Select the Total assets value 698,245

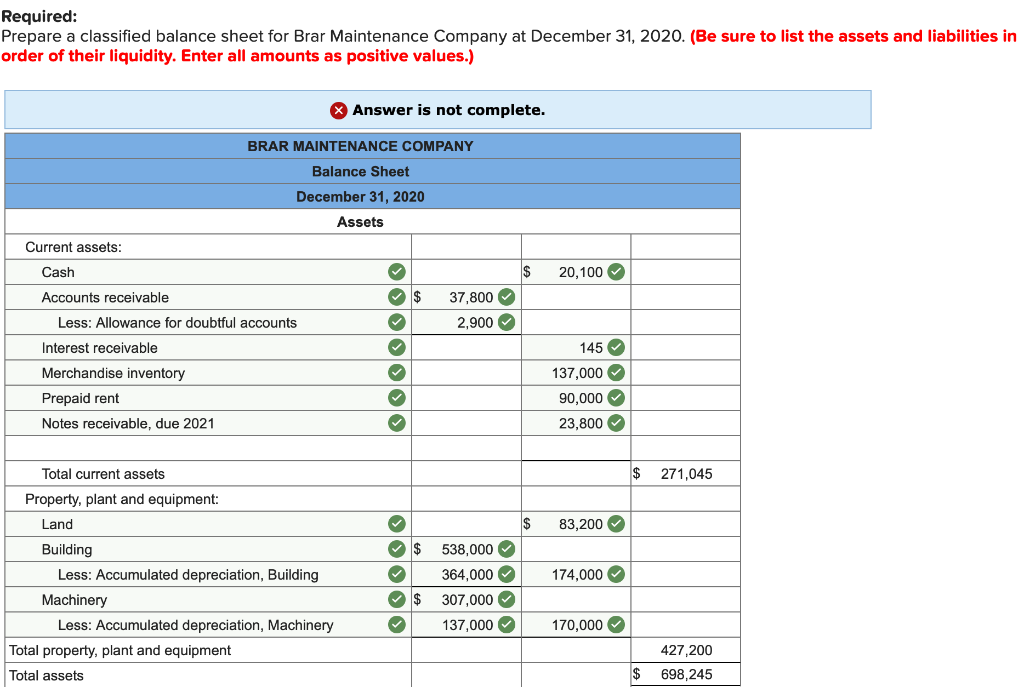click(x=686, y=675)
